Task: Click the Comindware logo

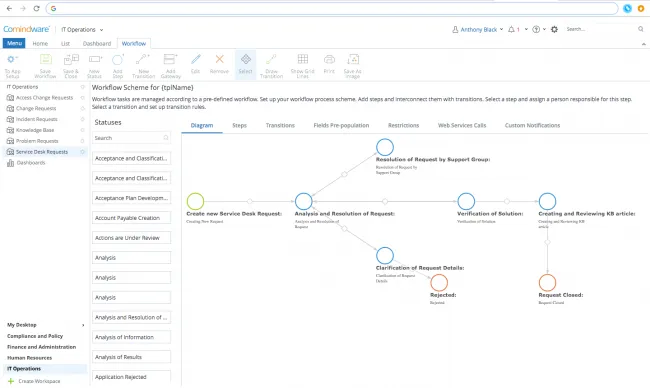Action: 27,29
